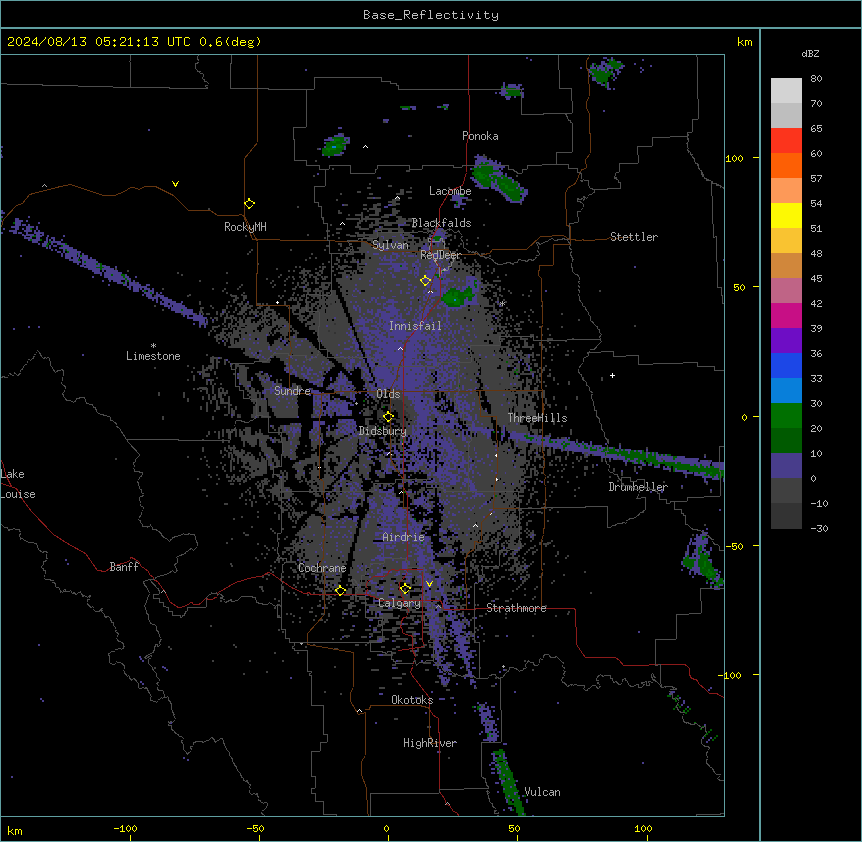Click the Okotoks town label
The image size is (862, 842).
[412, 700]
